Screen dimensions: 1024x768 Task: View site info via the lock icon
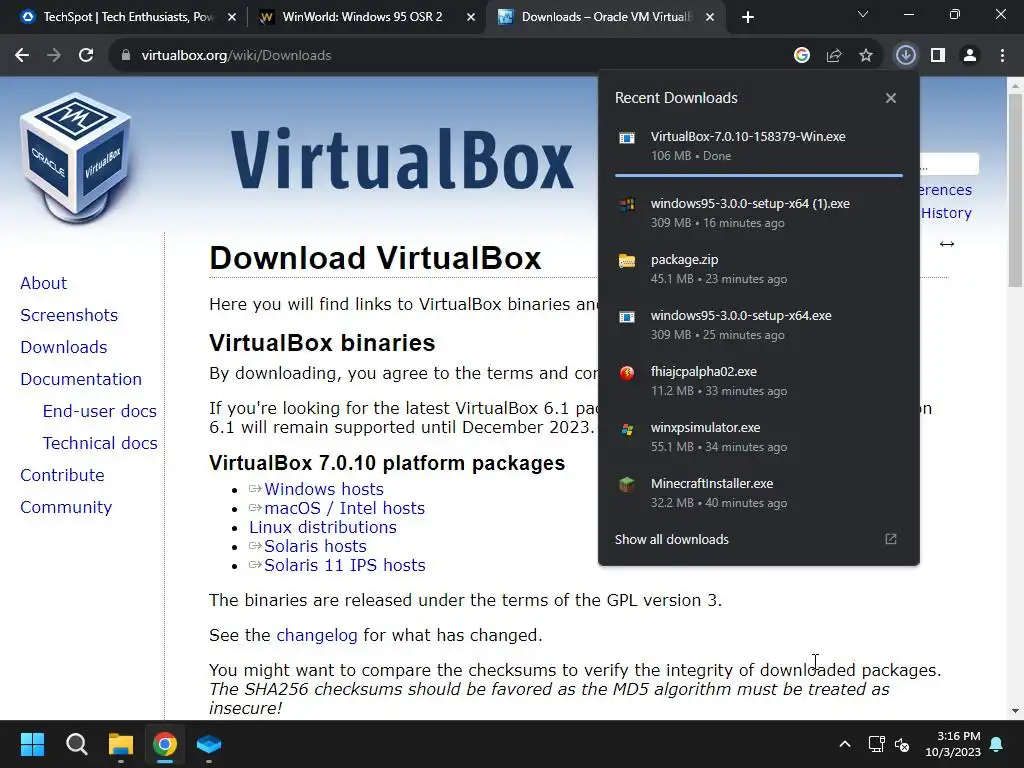(x=126, y=56)
